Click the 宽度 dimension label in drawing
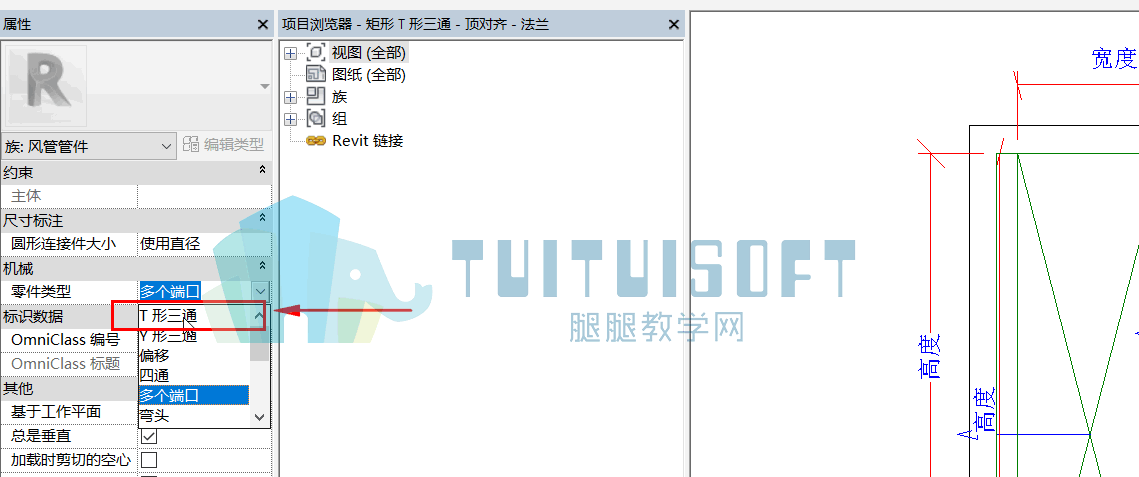 pyautogui.click(x=1114, y=59)
